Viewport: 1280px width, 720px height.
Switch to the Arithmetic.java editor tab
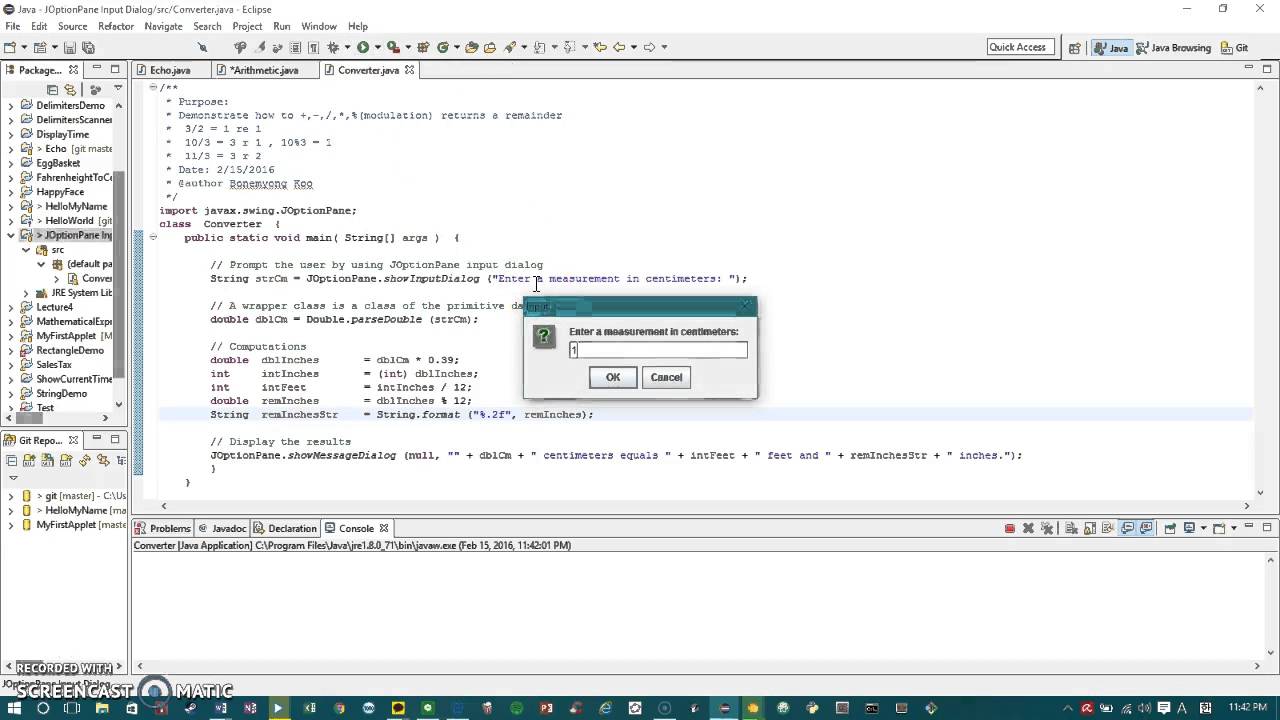(264, 70)
